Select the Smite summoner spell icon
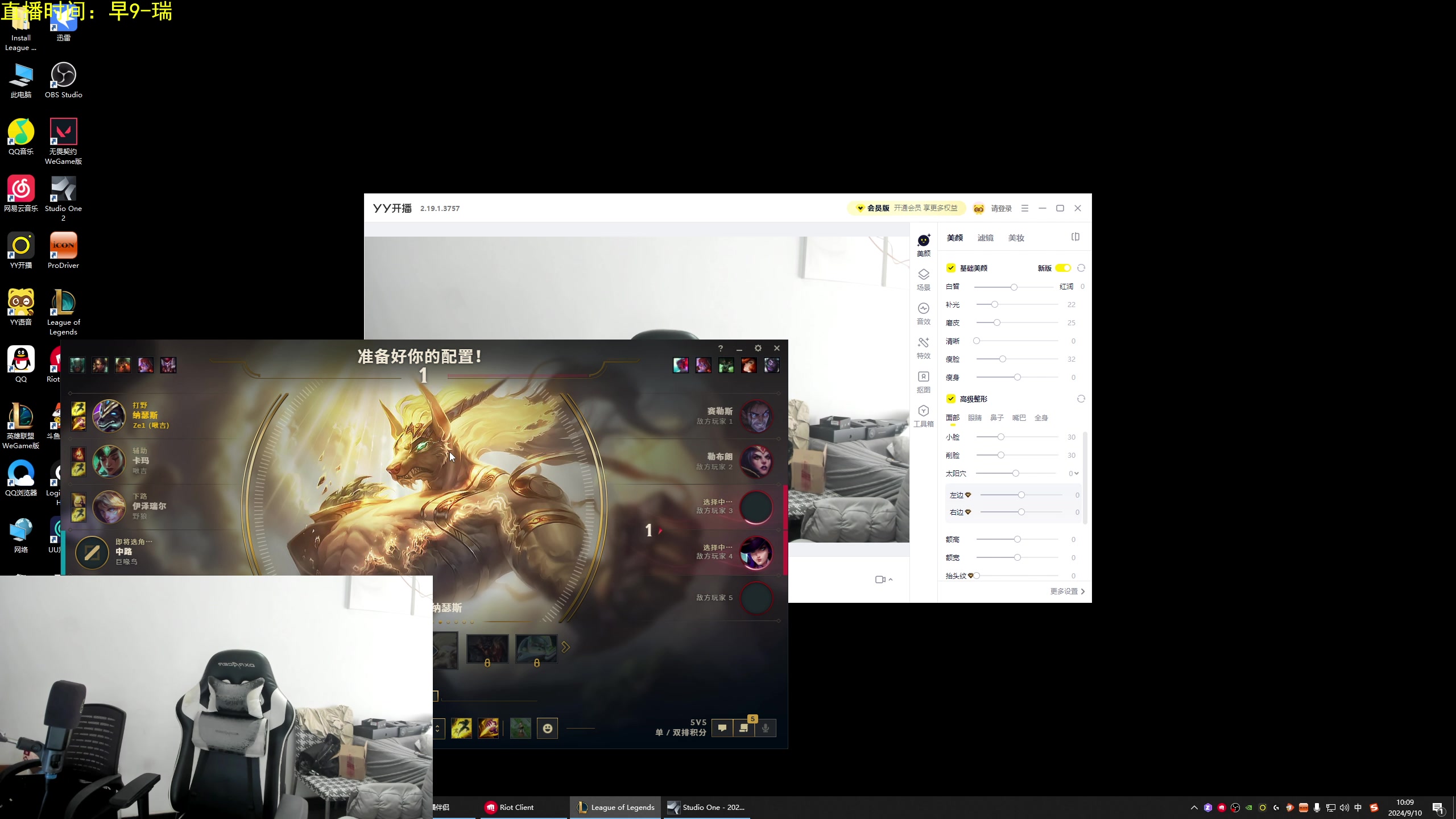The height and width of the screenshot is (819, 1456). 489,728
